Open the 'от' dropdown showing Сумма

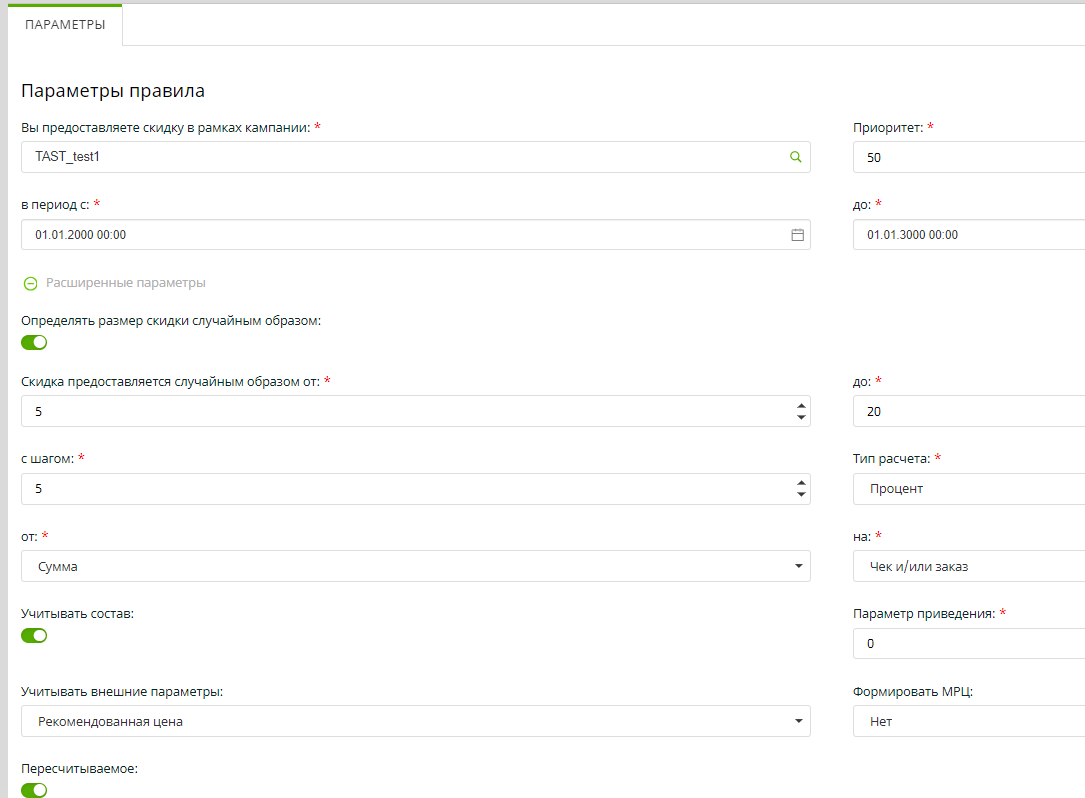tap(415, 566)
